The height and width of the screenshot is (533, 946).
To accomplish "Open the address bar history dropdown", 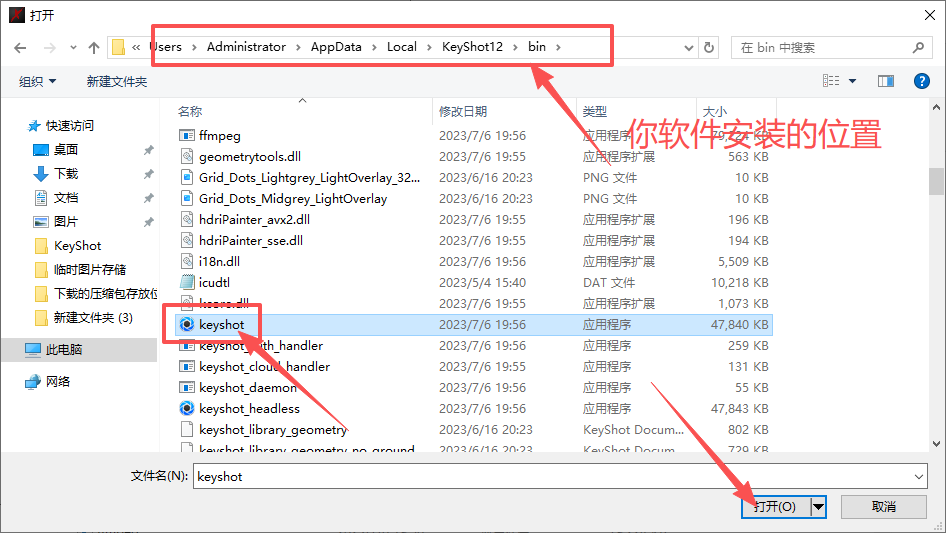I will [688, 48].
